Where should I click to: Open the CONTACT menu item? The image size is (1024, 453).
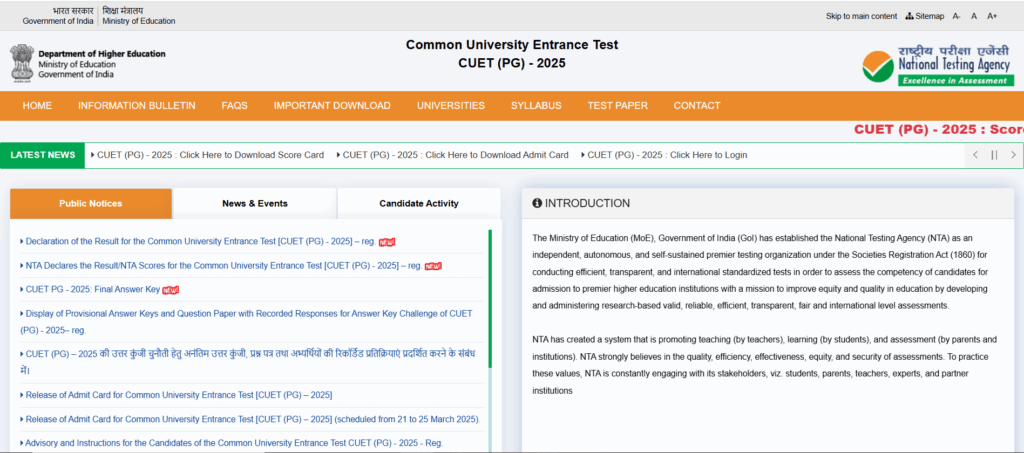tap(697, 106)
